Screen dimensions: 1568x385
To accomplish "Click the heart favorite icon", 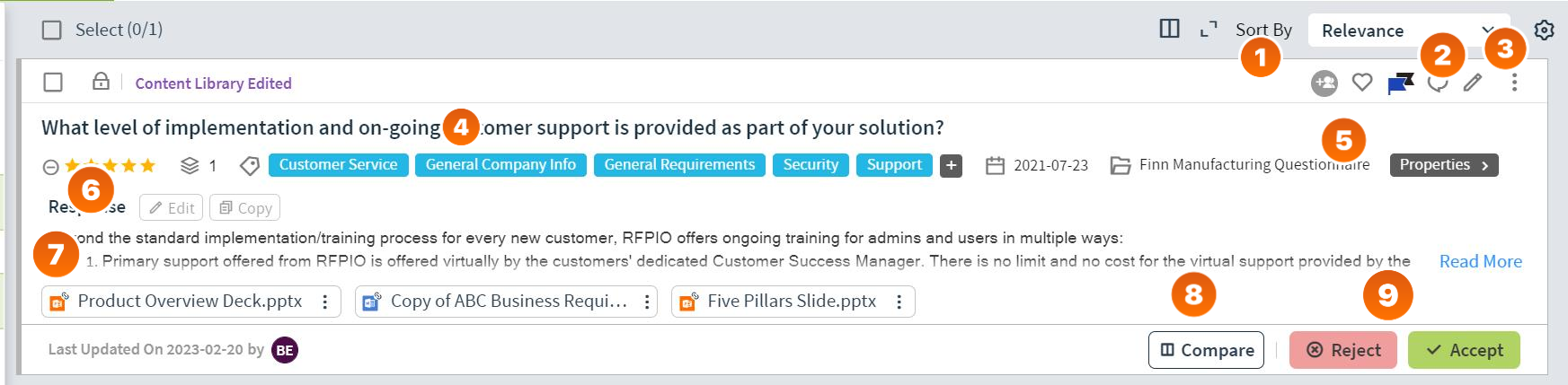I will click(x=1362, y=83).
